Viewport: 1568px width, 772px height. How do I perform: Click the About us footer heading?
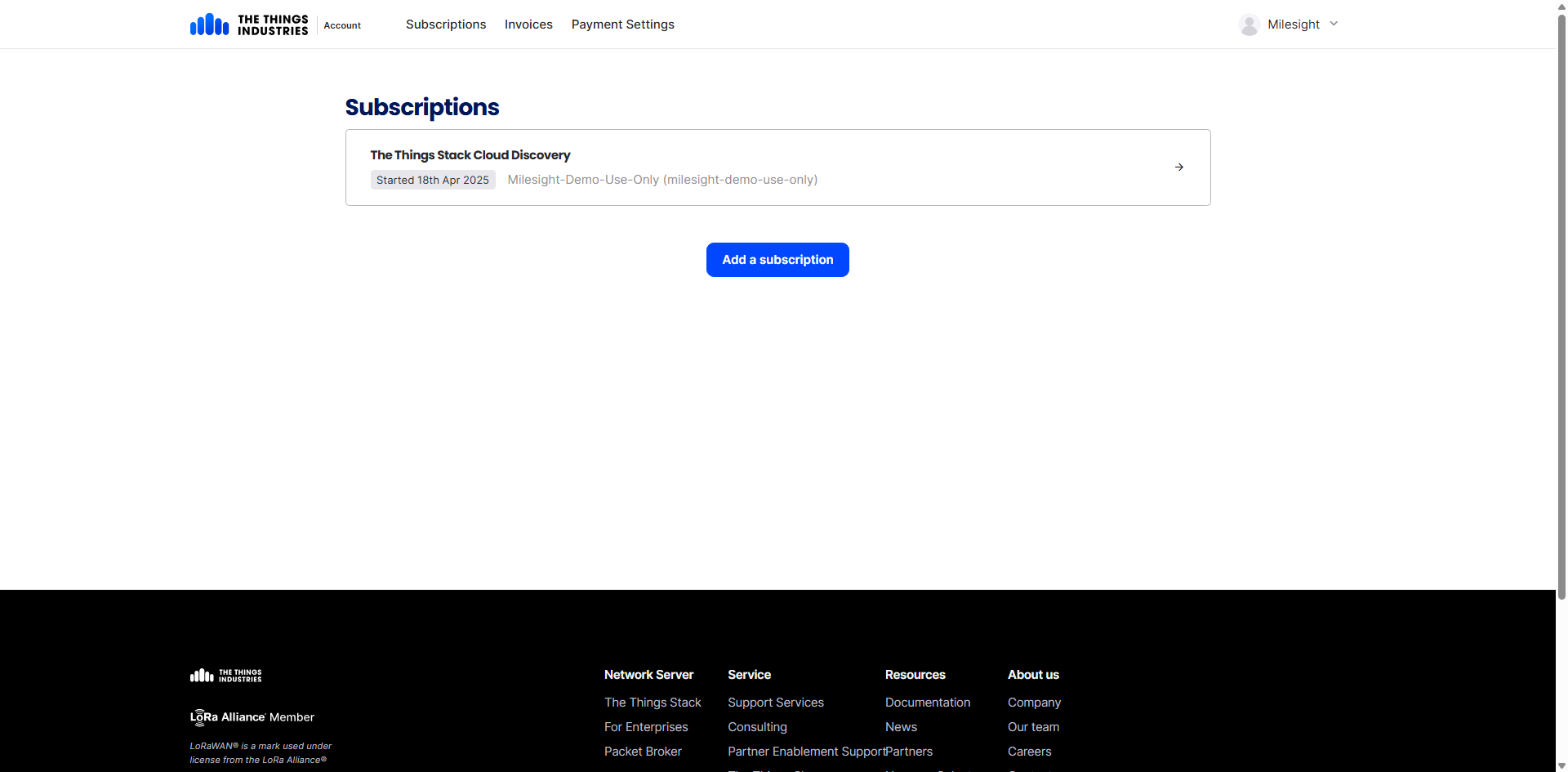(1033, 675)
